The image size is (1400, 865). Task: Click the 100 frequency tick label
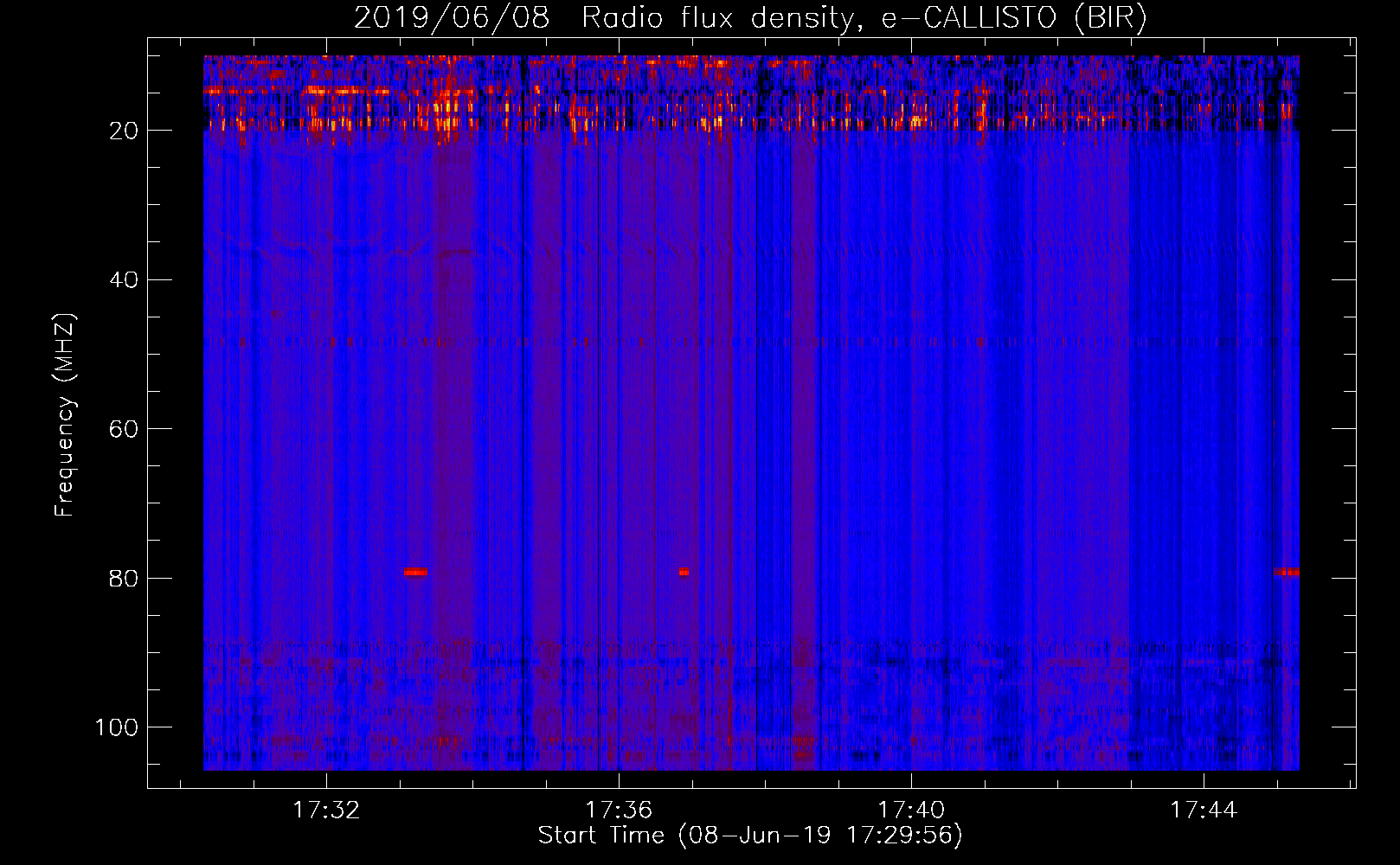118,727
